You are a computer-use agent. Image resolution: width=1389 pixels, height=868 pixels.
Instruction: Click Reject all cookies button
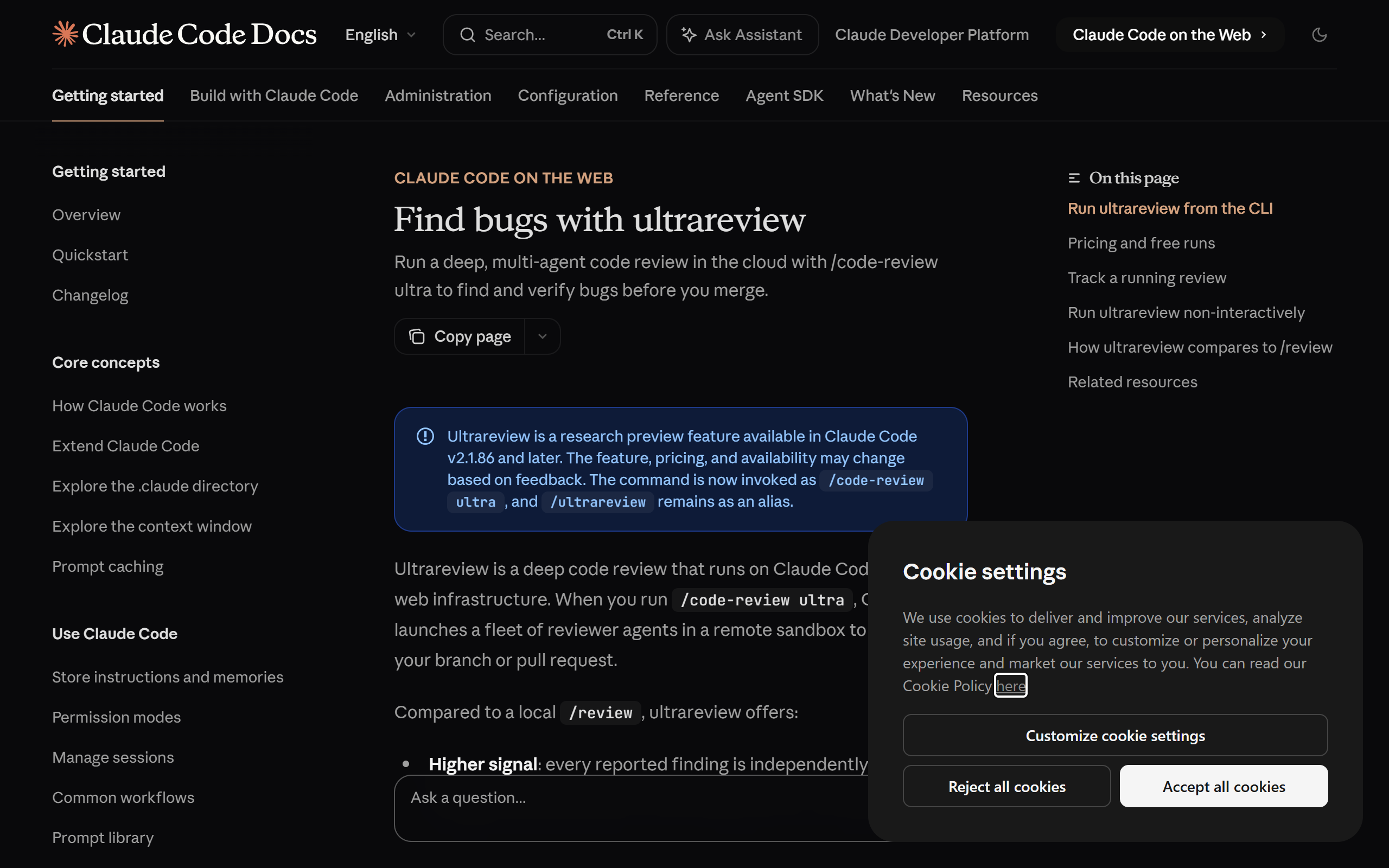point(1006,787)
